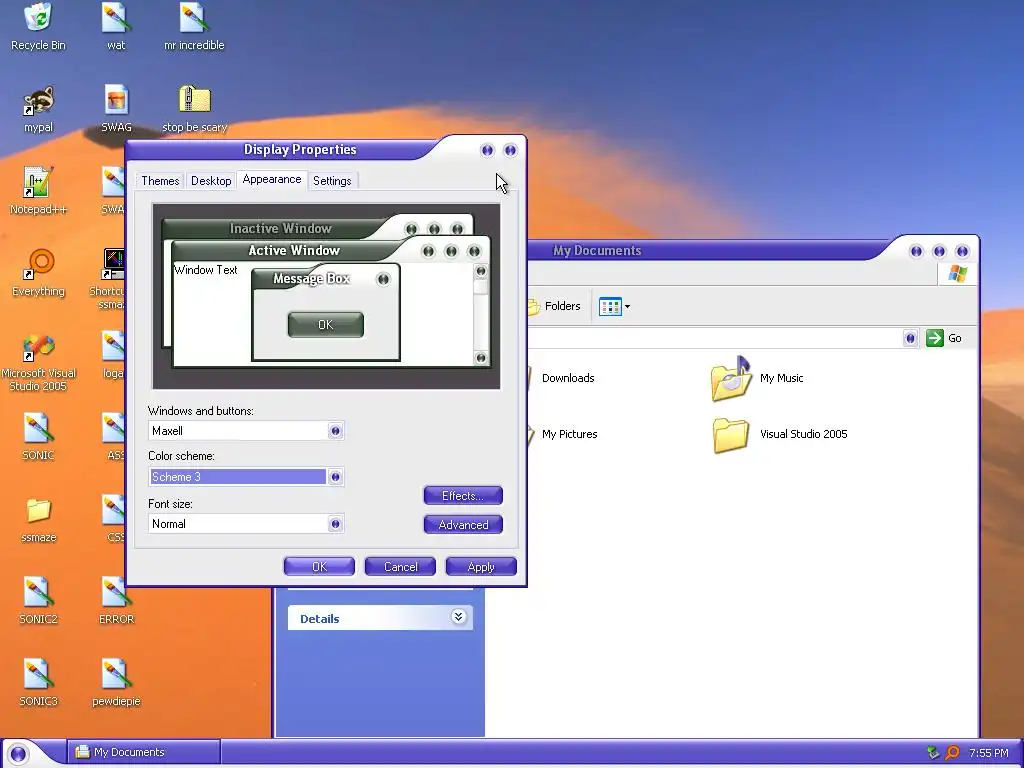This screenshot has width=1024, height=768.
Task: Select the ssmaze folder icon
Action: (x=38, y=511)
